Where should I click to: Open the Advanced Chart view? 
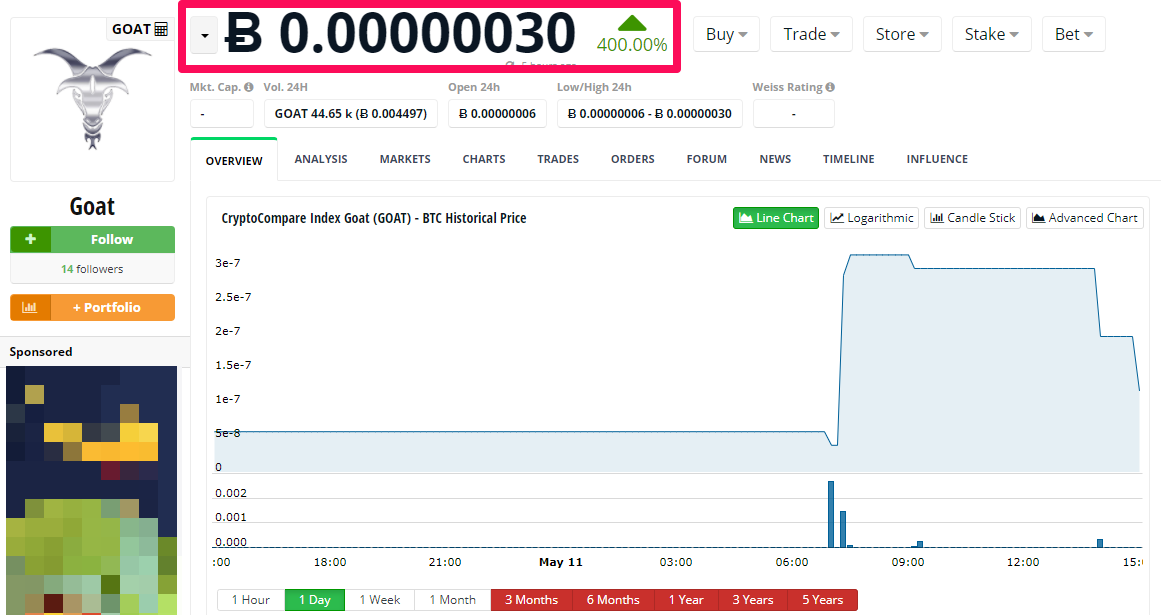1085,218
